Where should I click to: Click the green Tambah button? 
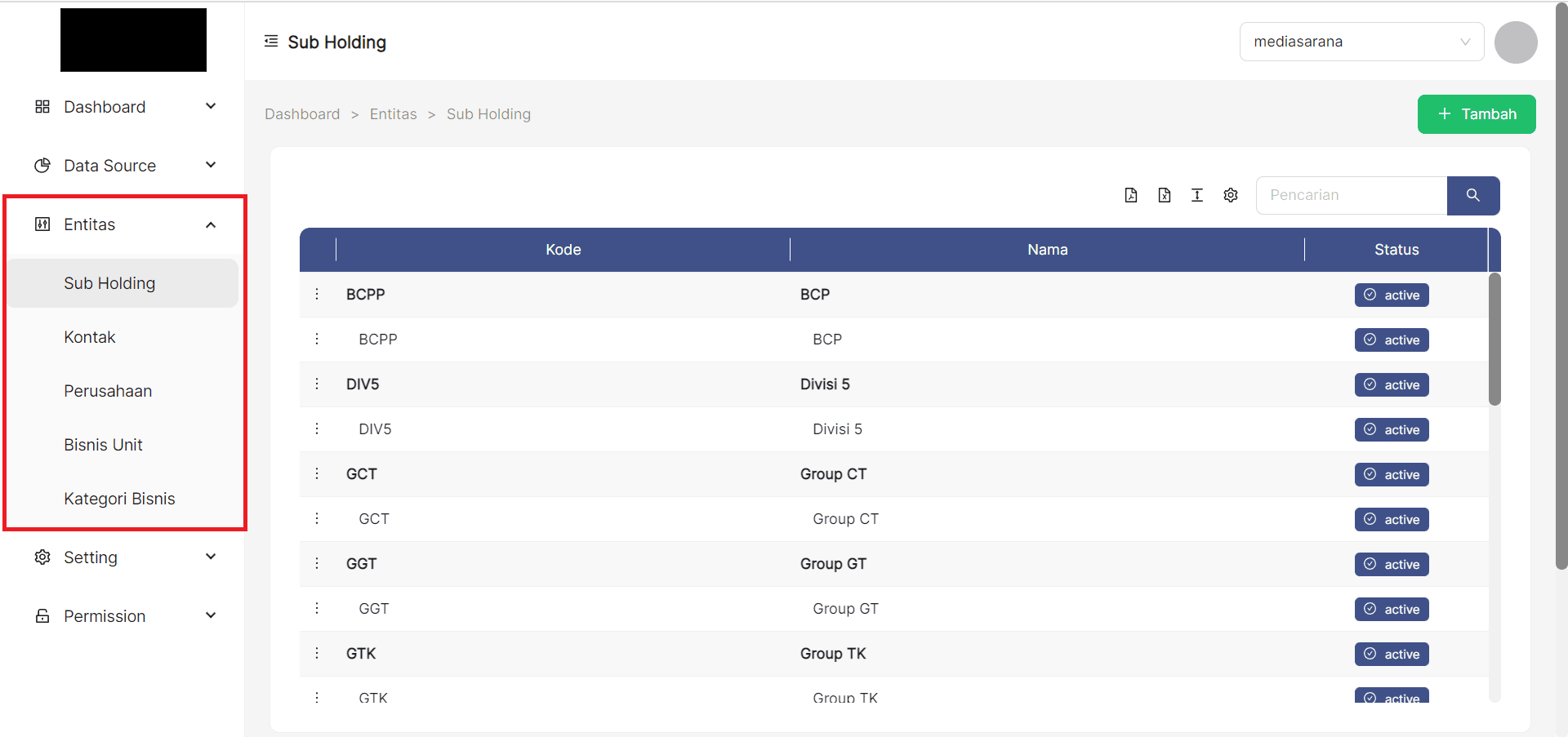coord(1477,114)
